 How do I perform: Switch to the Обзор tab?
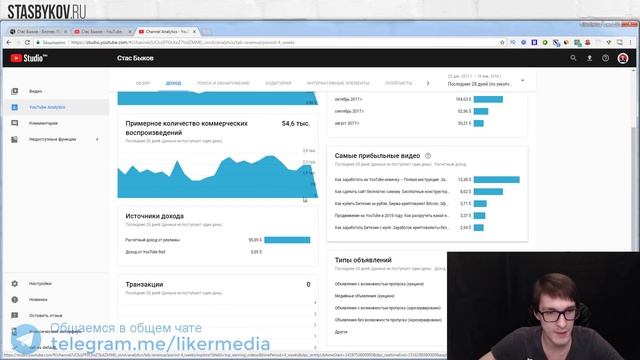[x=143, y=83]
